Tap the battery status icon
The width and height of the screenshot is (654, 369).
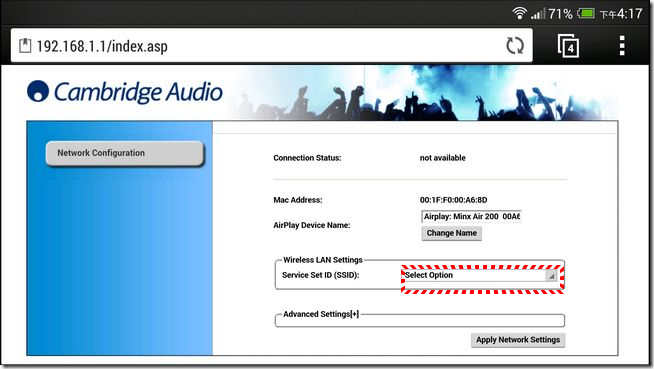tap(586, 13)
